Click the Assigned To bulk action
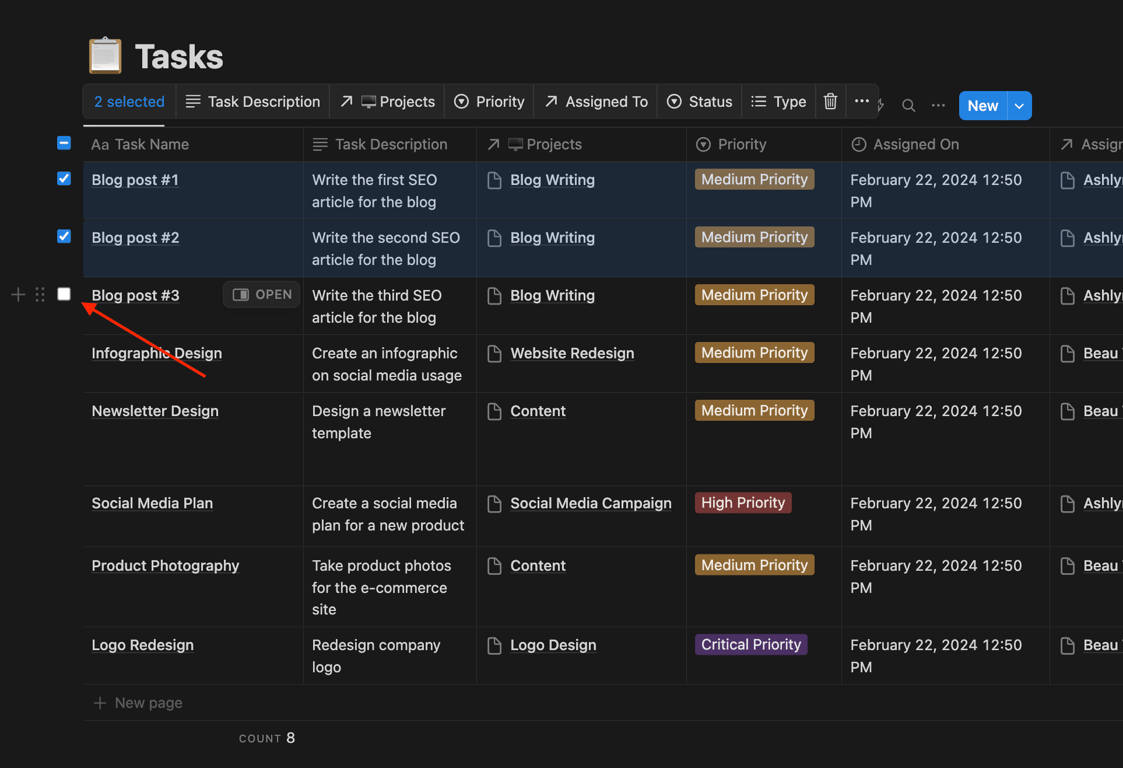The image size is (1123, 768). pyautogui.click(x=596, y=102)
